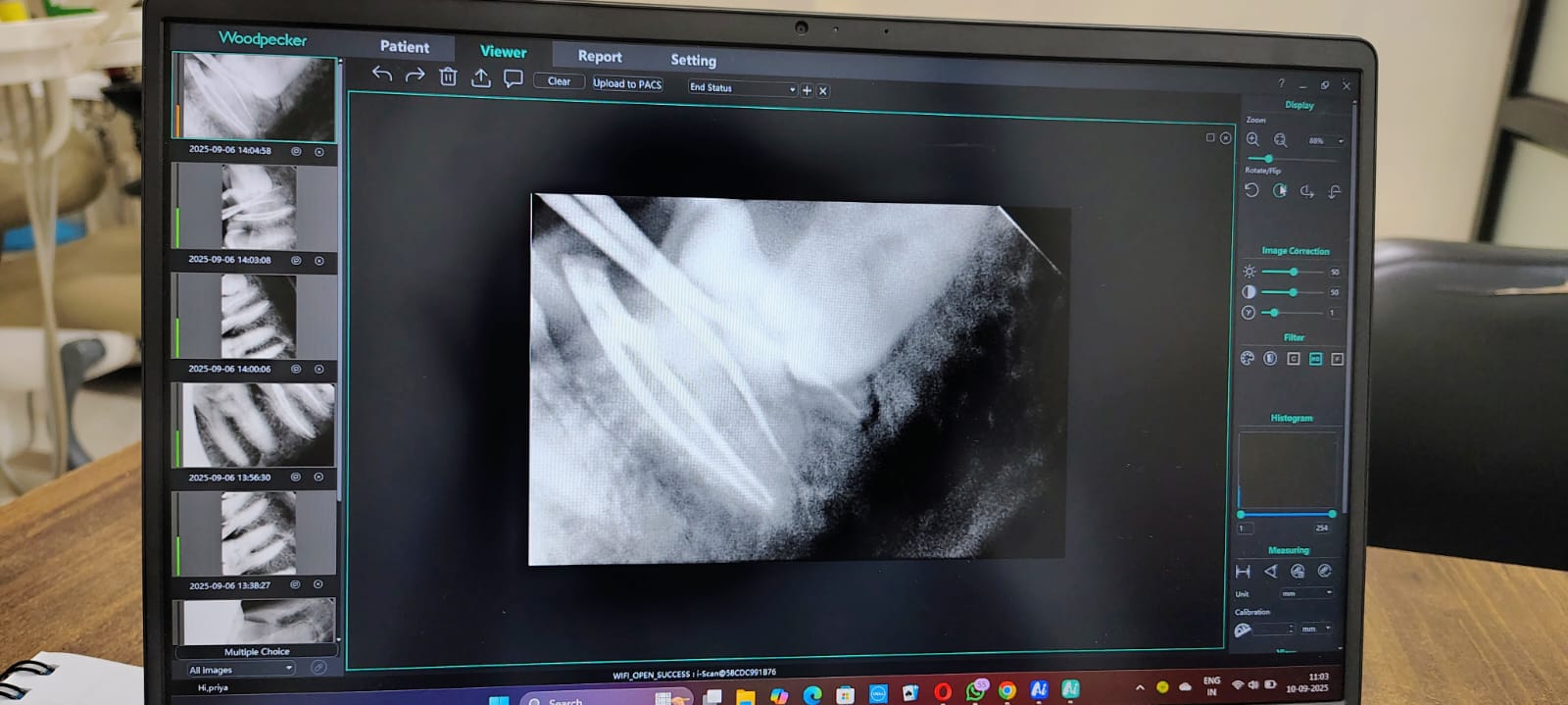Click the Multiple Choice button
This screenshot has height=705, width=1568.
(257, 651)
